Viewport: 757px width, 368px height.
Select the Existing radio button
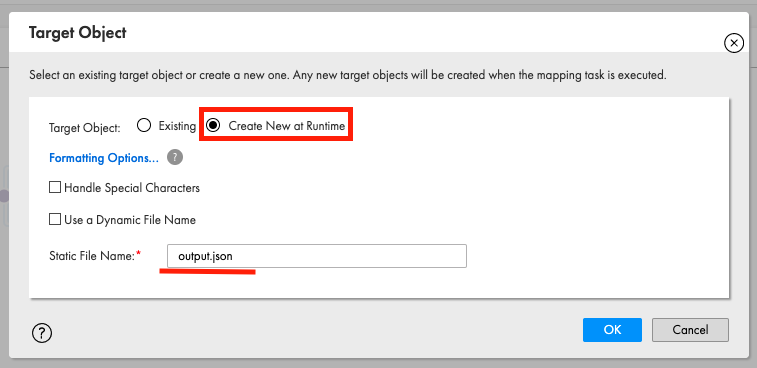pyautogui.click(x=144, y=126)
